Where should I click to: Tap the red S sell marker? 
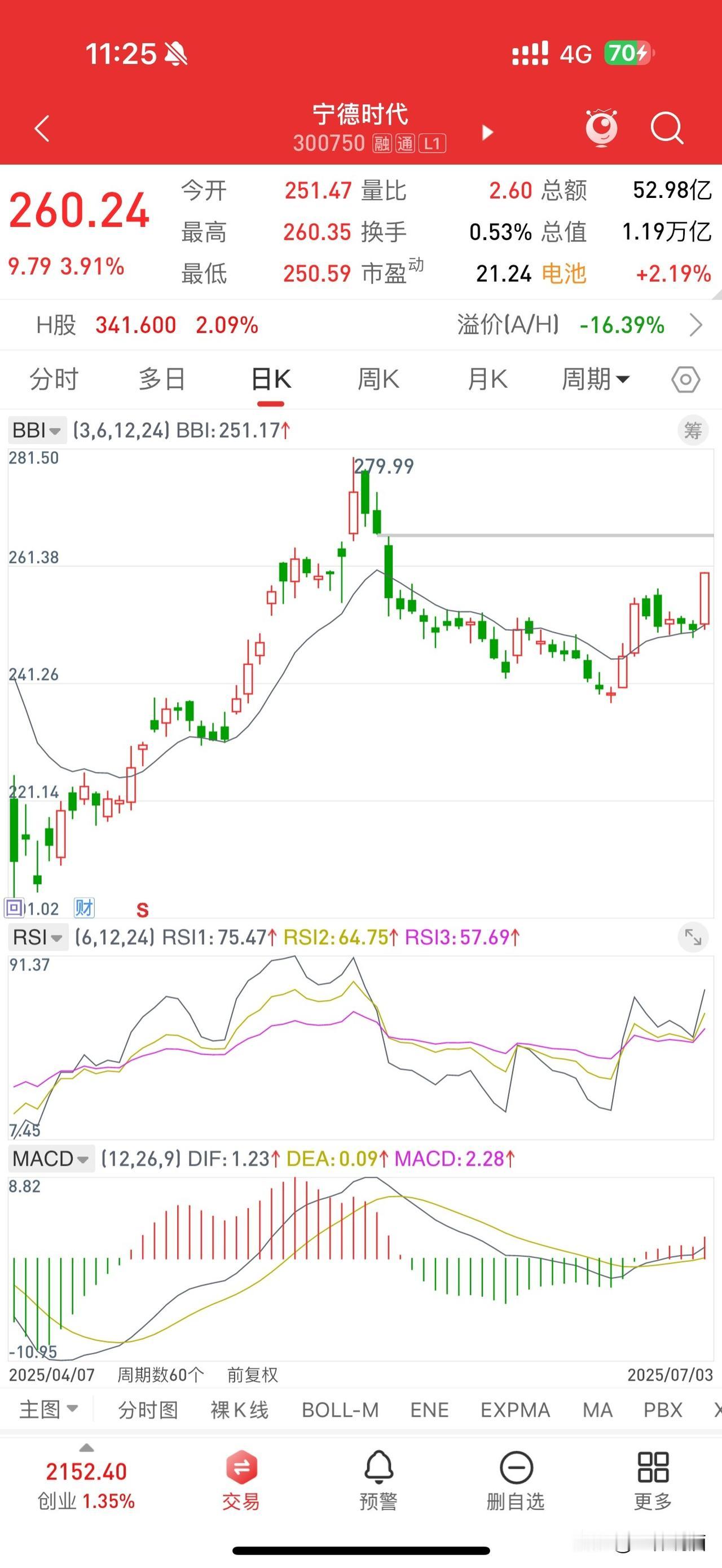(143, 910)
